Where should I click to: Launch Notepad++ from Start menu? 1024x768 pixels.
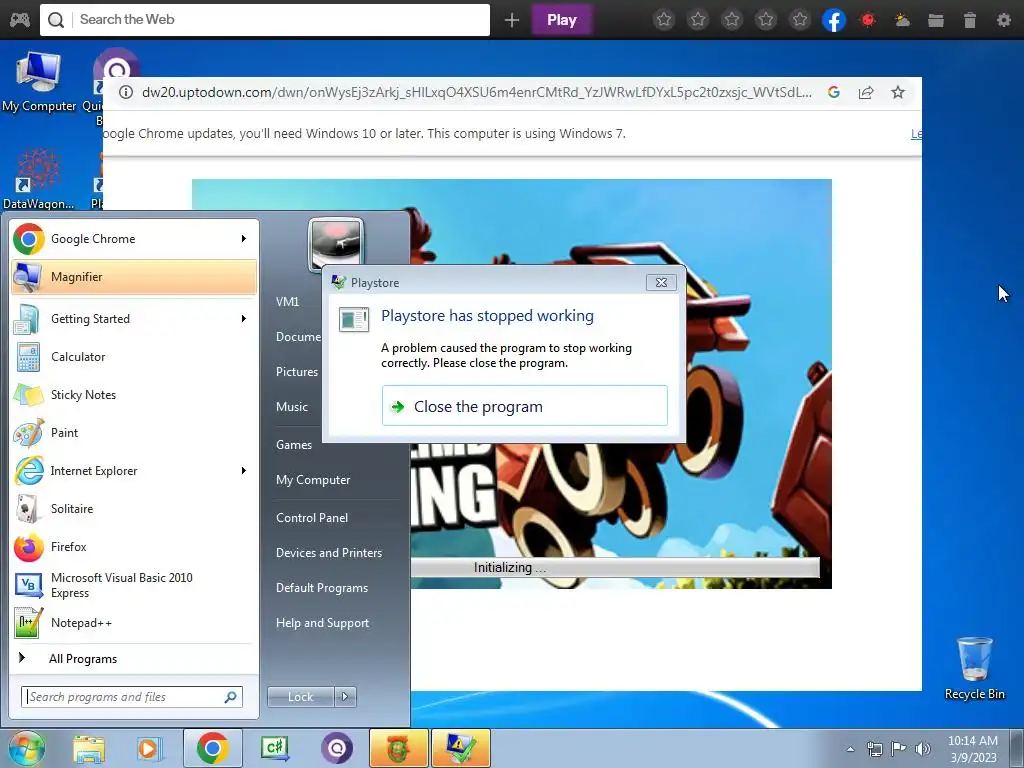click(134, 623)
